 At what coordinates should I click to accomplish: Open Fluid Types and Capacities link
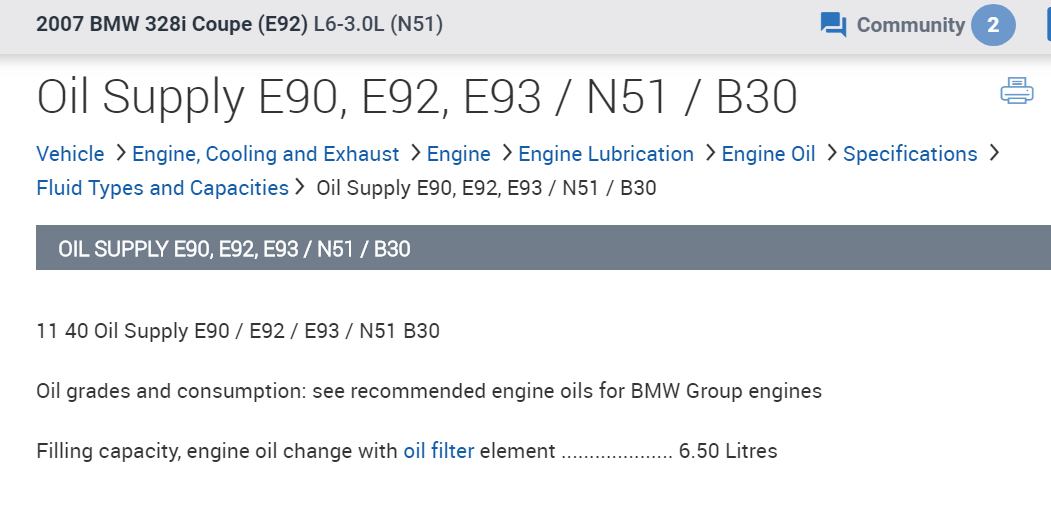tap(162, 188)
